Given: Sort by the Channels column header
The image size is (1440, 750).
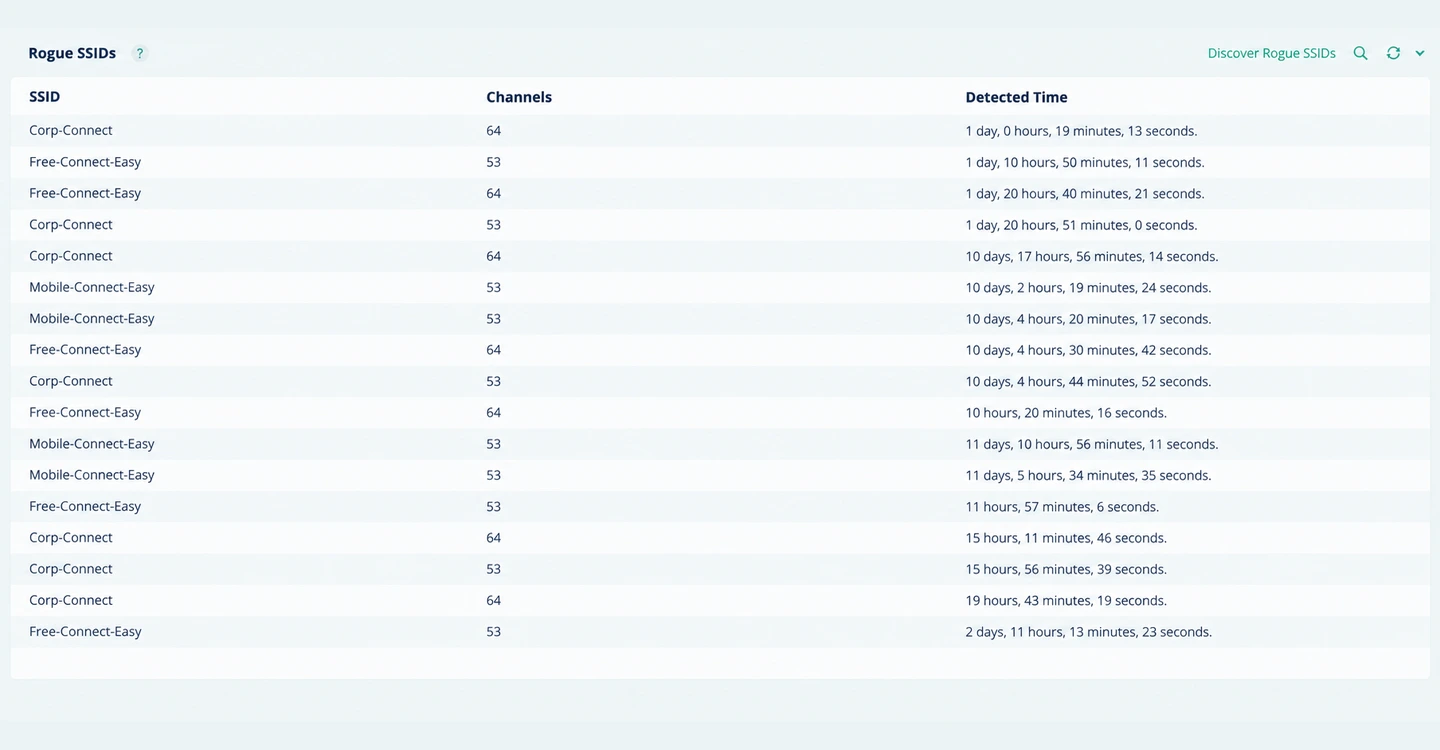Looking at the screenshot, I should coord(519,97).
